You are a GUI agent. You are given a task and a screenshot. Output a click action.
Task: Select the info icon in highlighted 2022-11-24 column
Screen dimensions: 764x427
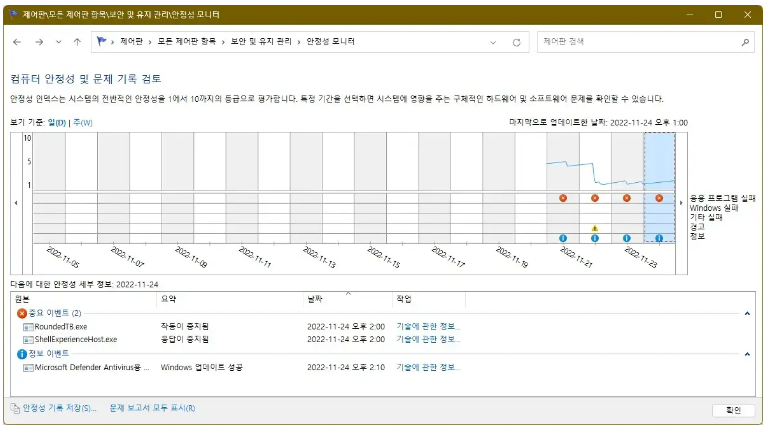pyautogui.click(x=659, y=238)
